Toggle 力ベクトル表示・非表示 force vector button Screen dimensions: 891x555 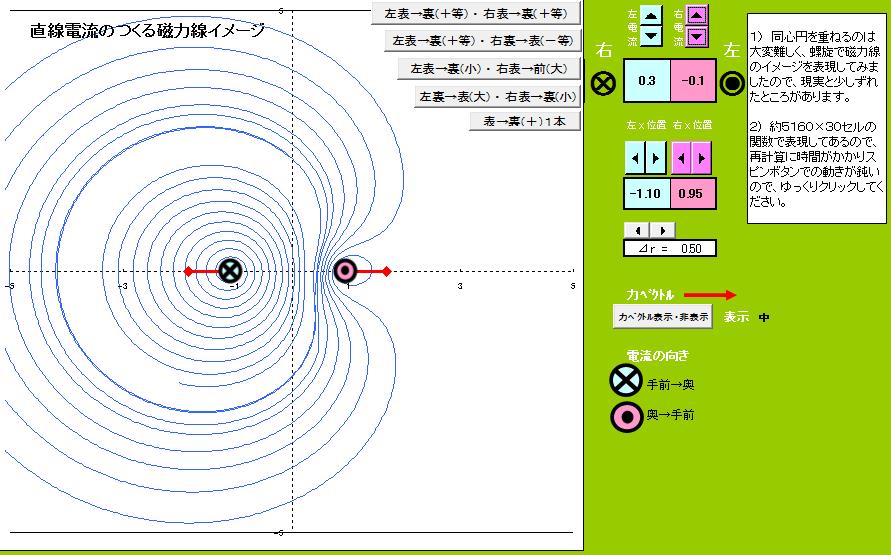[663, 317]
